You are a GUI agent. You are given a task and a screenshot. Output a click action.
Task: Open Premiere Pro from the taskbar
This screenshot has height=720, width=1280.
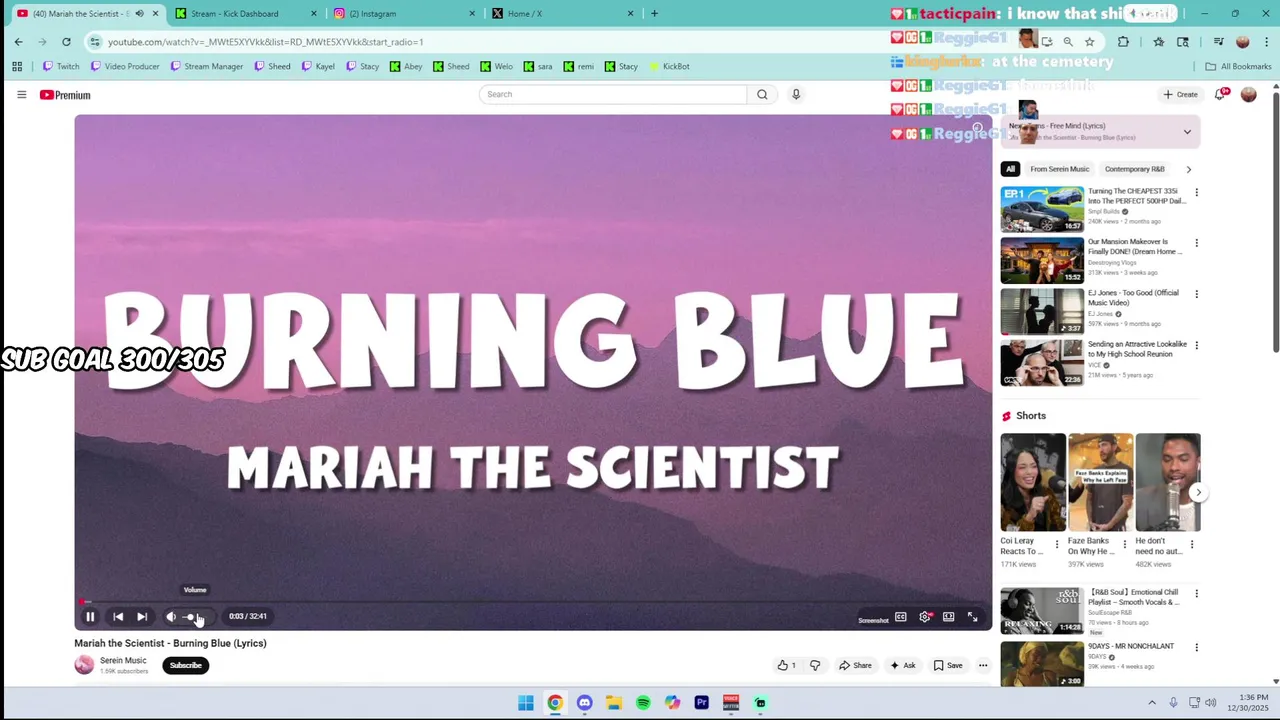click(x=701, y=703)
